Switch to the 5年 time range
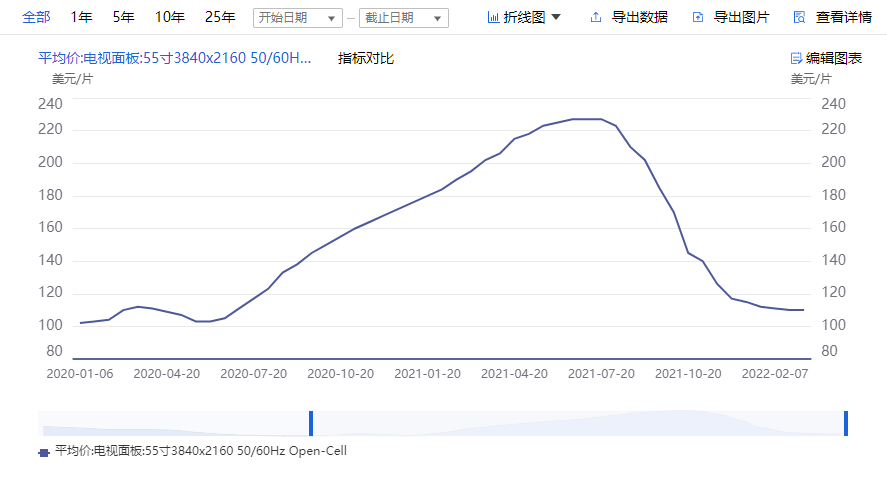This screenshot has height=477, width=887. tap(124, 17)
